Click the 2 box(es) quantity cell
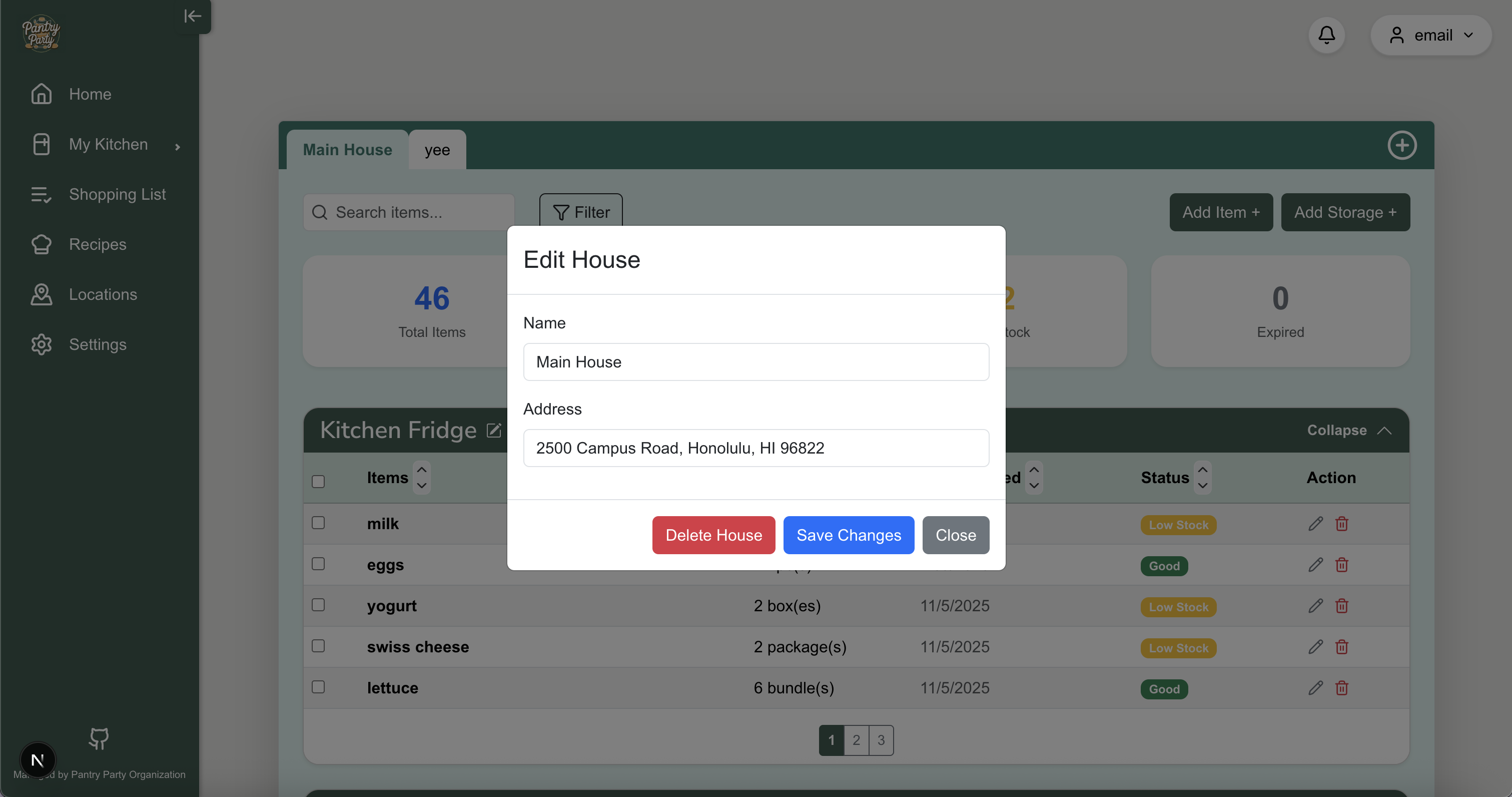This screenshot has width=1512, height=797. [787, 606]
